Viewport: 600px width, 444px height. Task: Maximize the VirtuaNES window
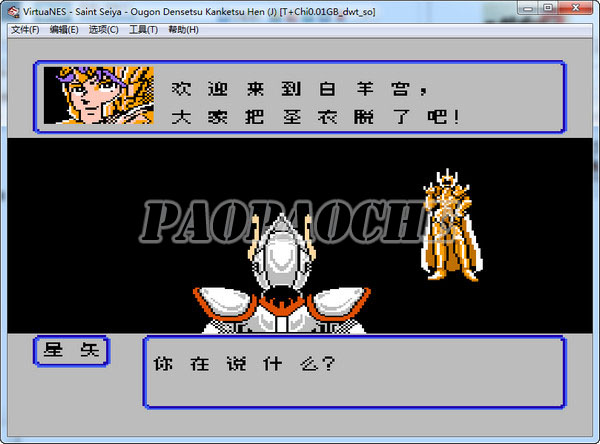pyautogui.click(x=548, y=8)
